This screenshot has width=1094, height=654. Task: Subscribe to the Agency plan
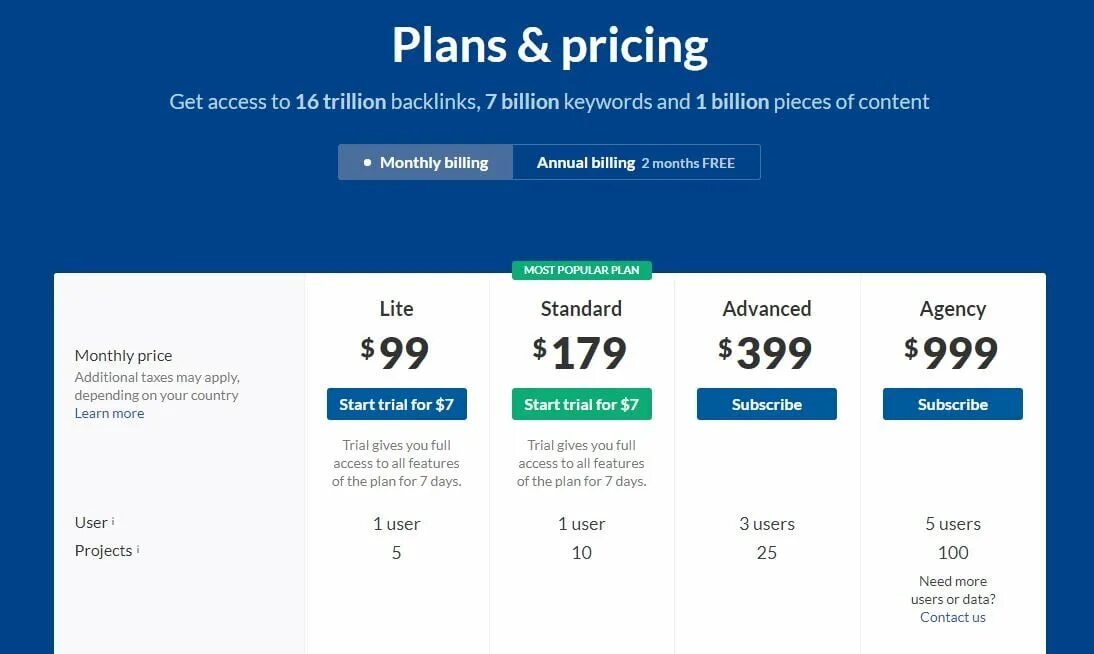pyautogui.click(x=952, y=404)
